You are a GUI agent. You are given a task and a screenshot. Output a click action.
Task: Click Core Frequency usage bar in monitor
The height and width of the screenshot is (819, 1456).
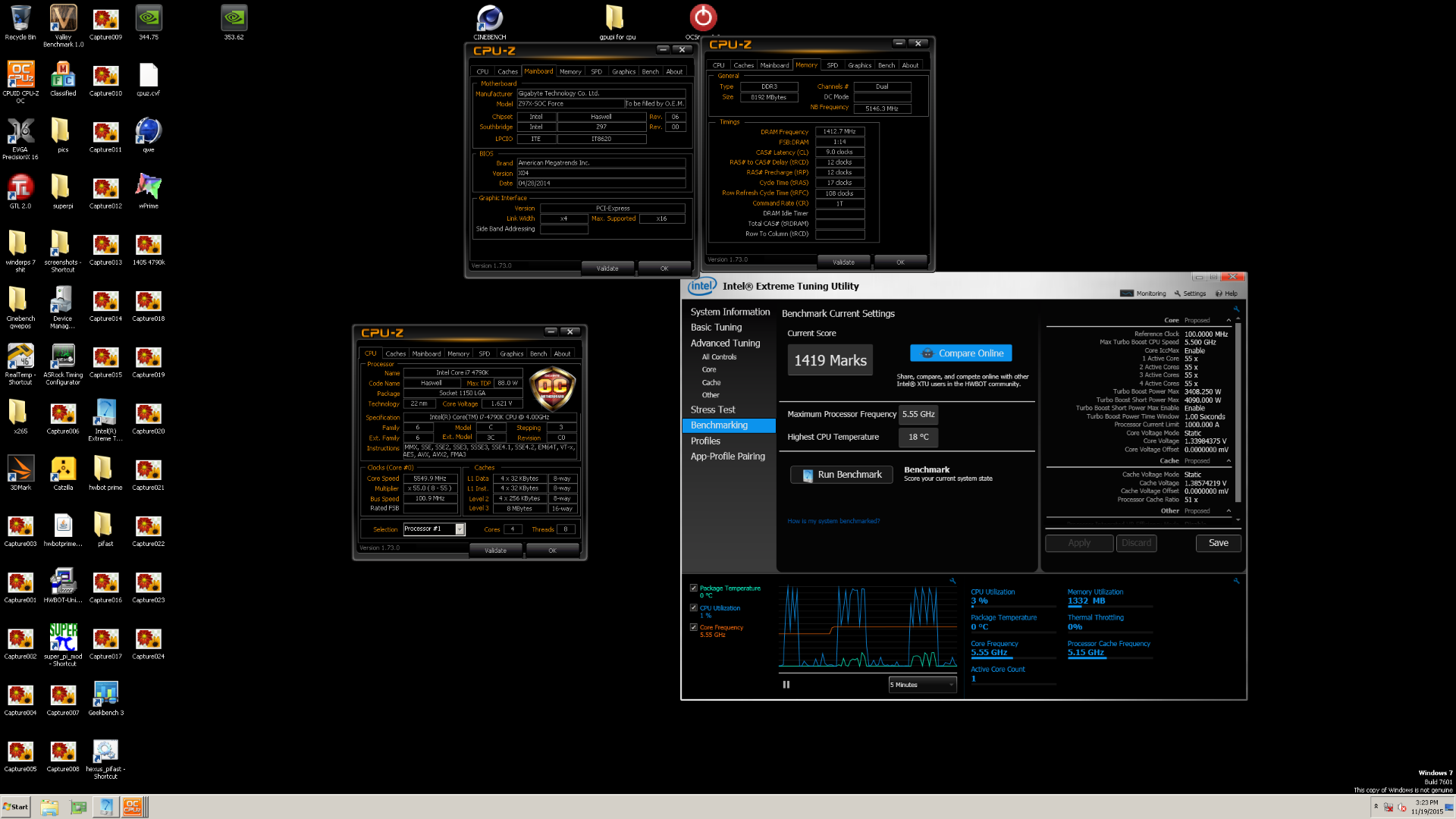[1013, 658]
